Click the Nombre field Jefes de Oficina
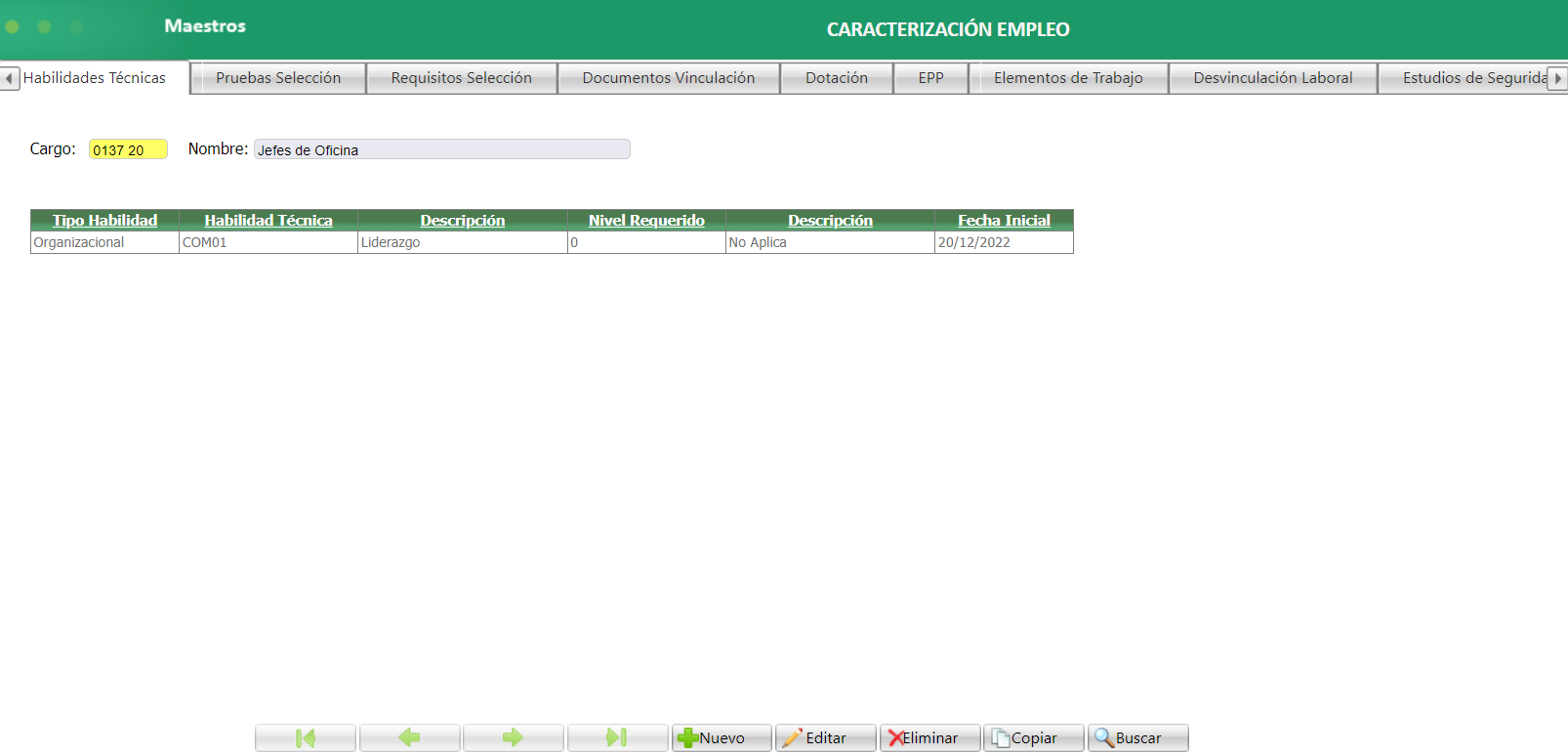 441,149
